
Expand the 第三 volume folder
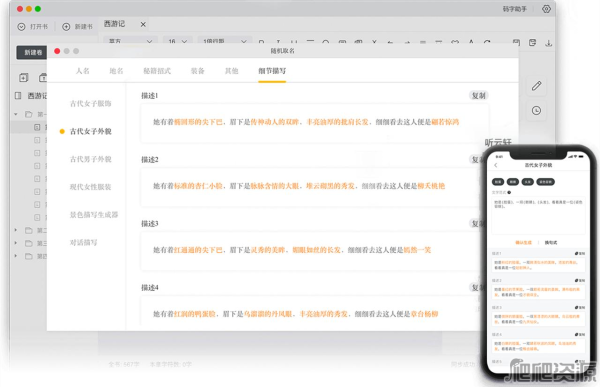[16, 243]
